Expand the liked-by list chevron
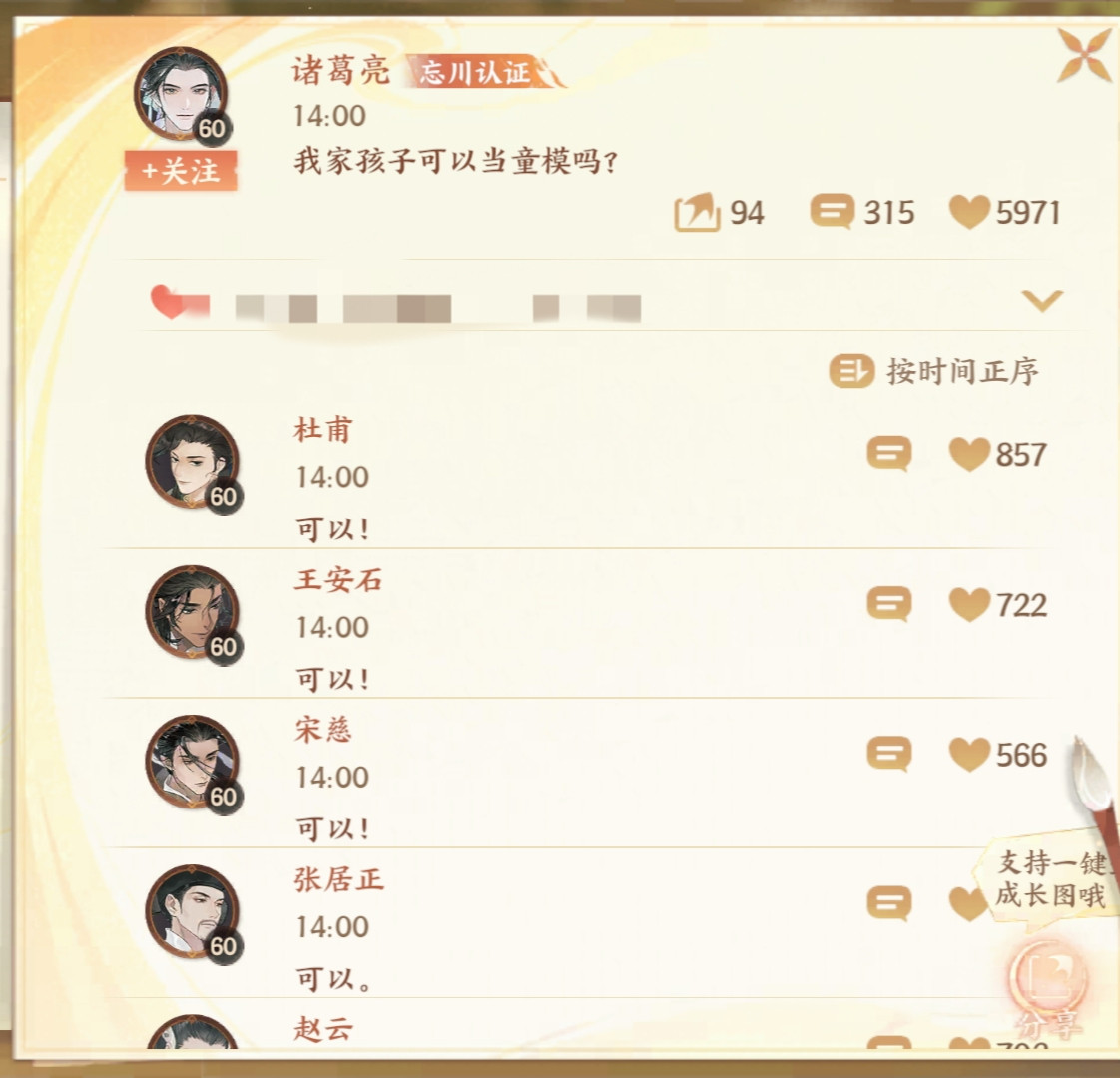 pos(1042,300)
